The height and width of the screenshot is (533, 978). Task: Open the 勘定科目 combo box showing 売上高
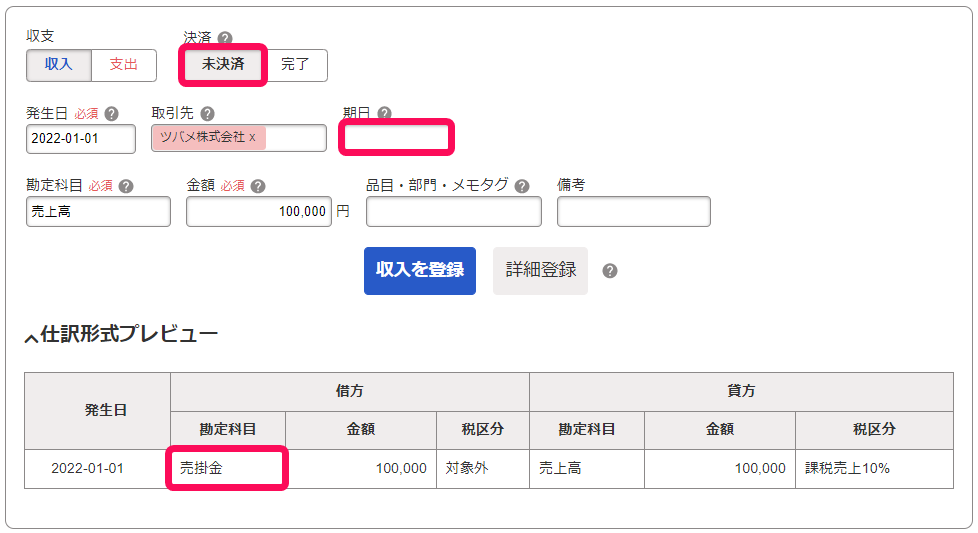tap(98, 212)
